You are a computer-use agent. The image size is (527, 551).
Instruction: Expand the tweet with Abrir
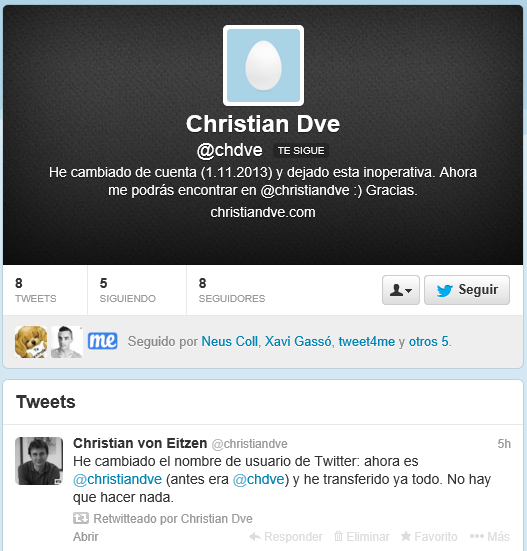coord(86,537)
